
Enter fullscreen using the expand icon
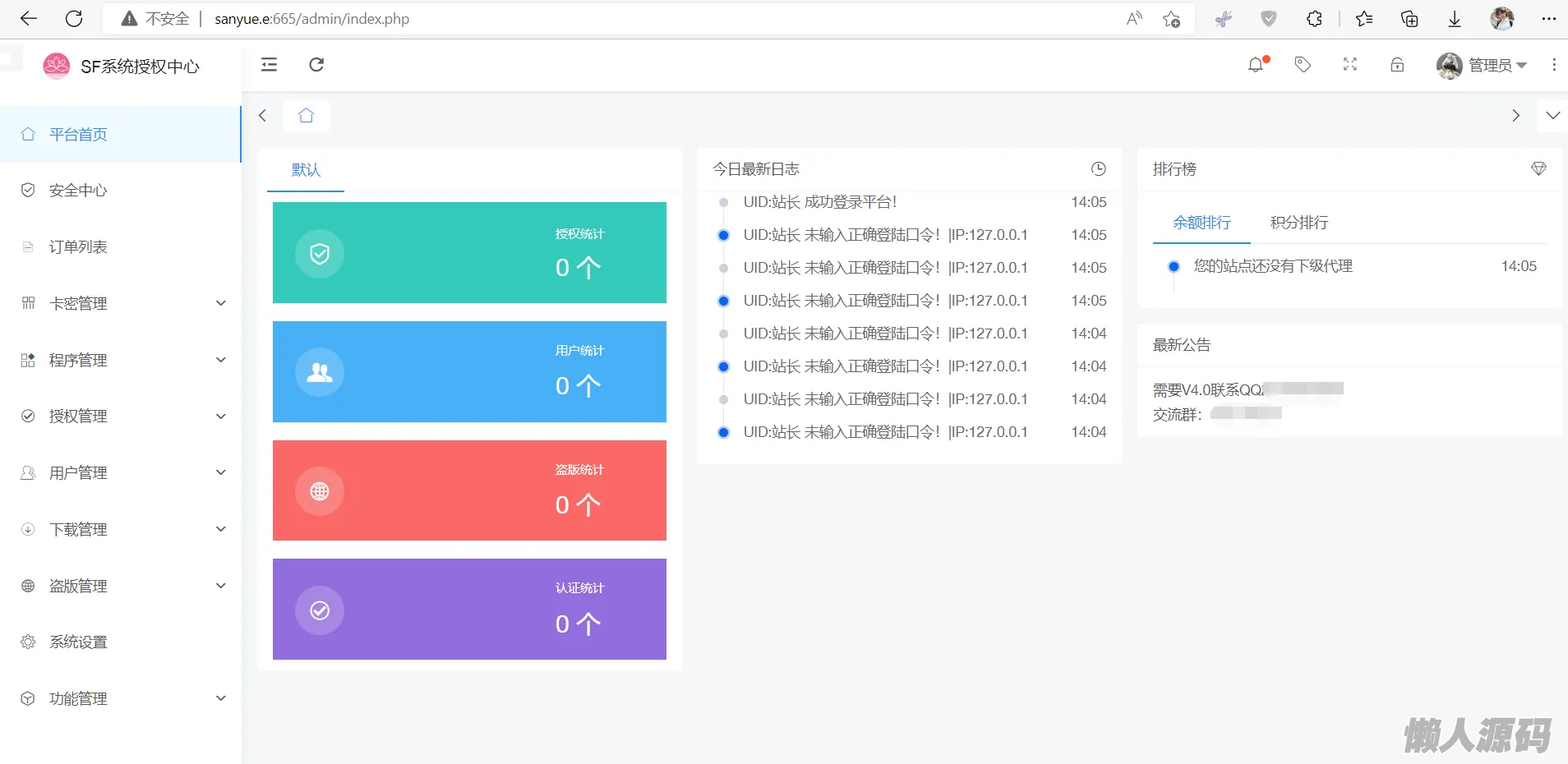click(x=1350, y=65)
